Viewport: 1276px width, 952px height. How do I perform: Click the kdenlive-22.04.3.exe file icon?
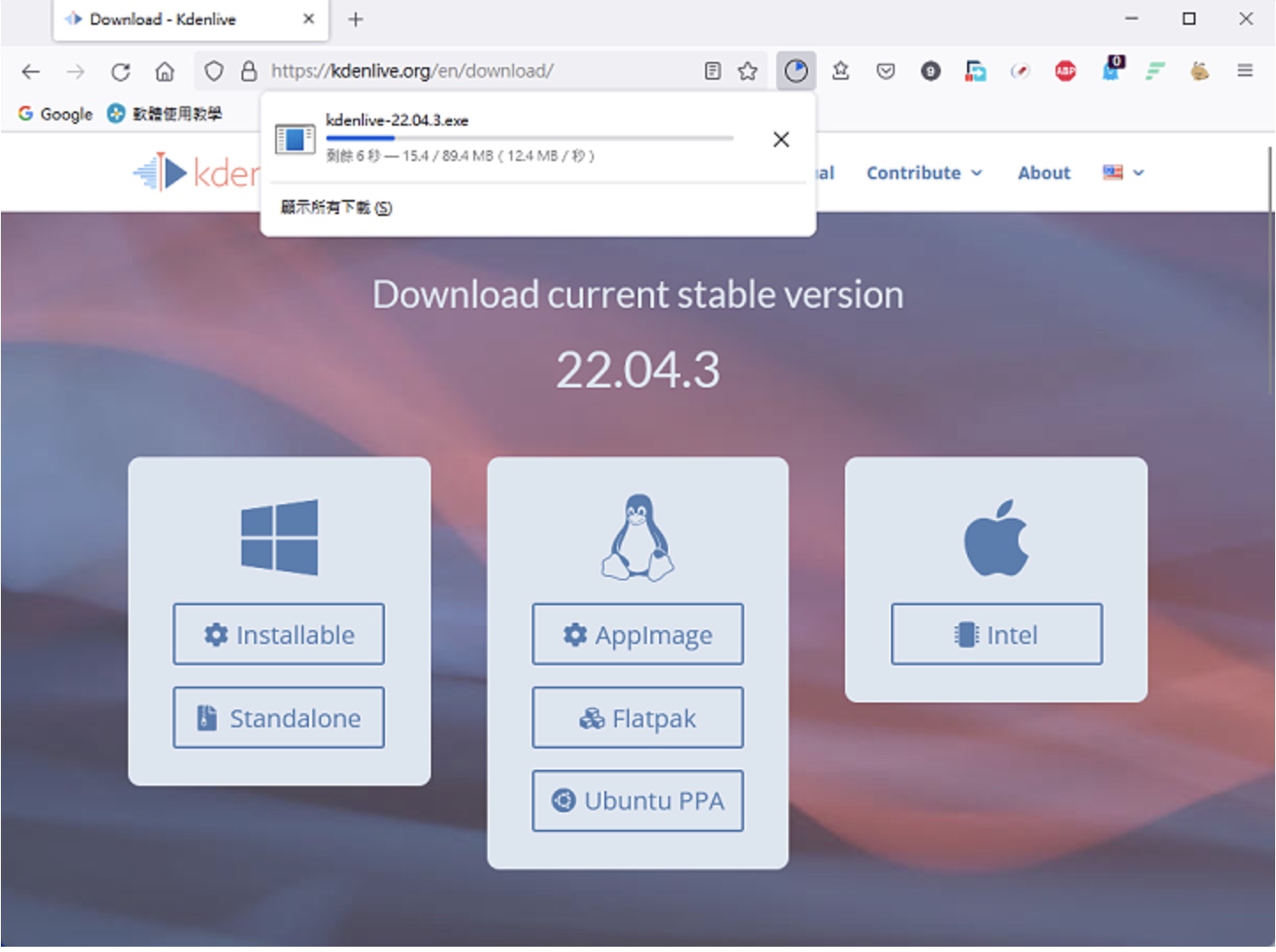[295, 139]
